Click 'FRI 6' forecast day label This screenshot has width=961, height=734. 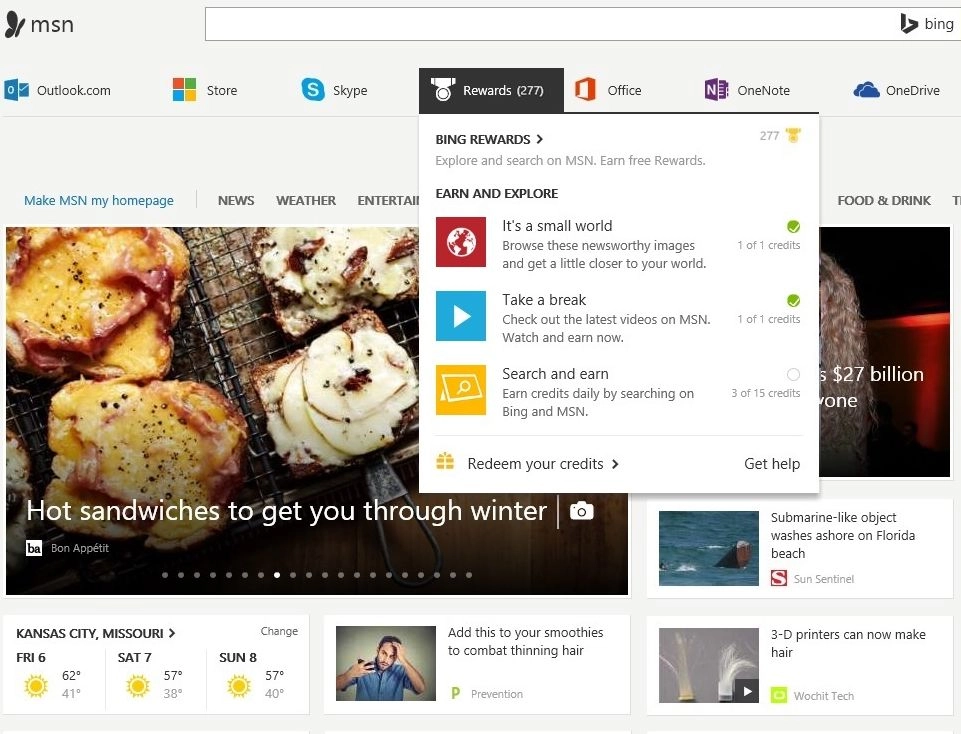point(31,657)
